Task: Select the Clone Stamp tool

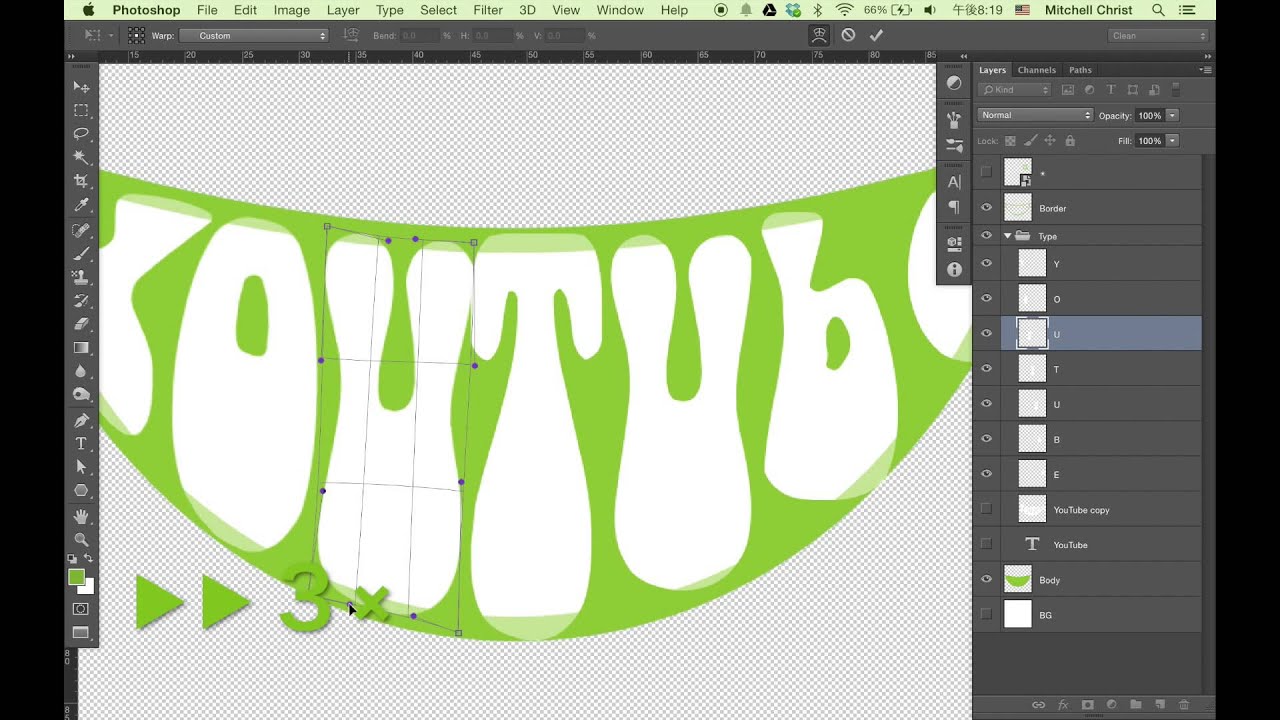Action: pyautogui.click(x=81, y=278)
